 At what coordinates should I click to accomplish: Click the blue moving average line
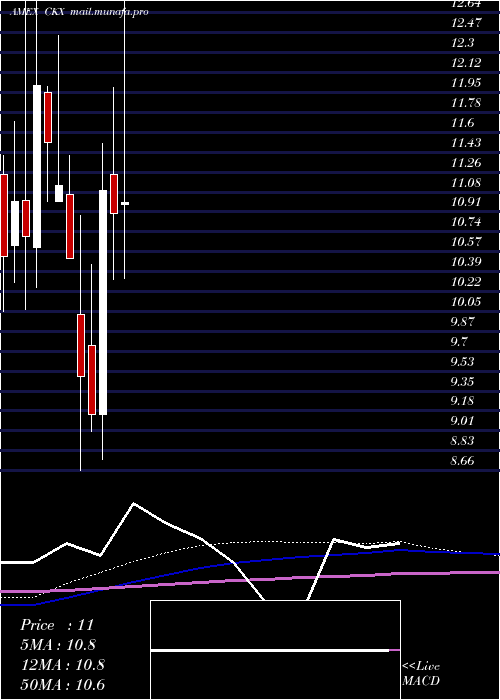click(x=250, y=560)
